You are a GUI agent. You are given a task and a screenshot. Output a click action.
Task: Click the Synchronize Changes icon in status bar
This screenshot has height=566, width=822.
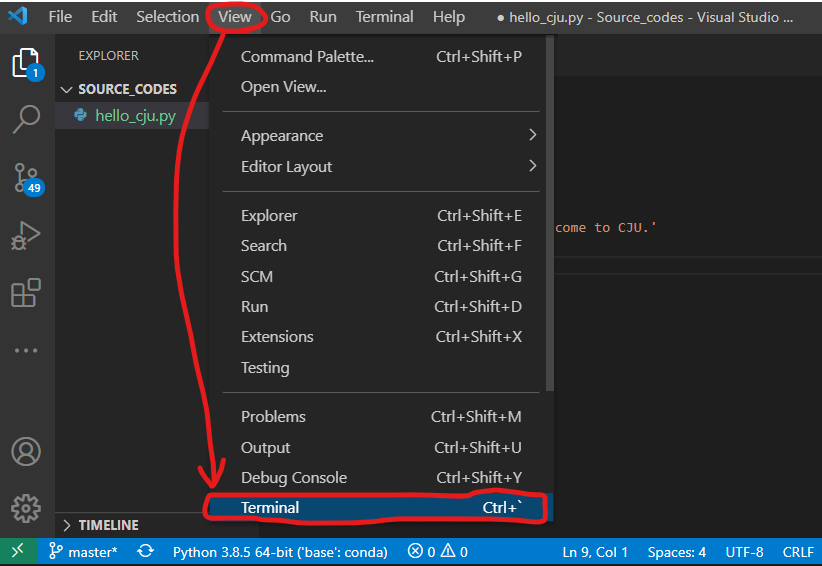[x=145, y=551]
